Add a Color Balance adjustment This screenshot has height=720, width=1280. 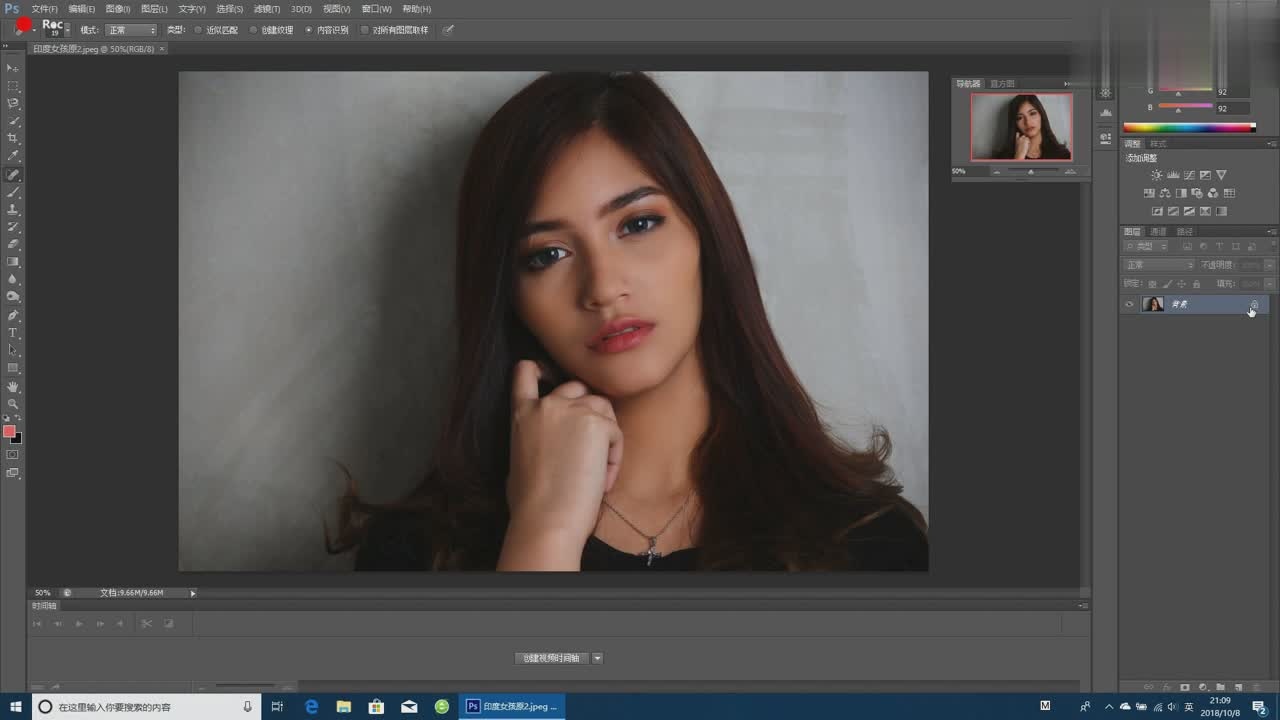(1165, 193)
